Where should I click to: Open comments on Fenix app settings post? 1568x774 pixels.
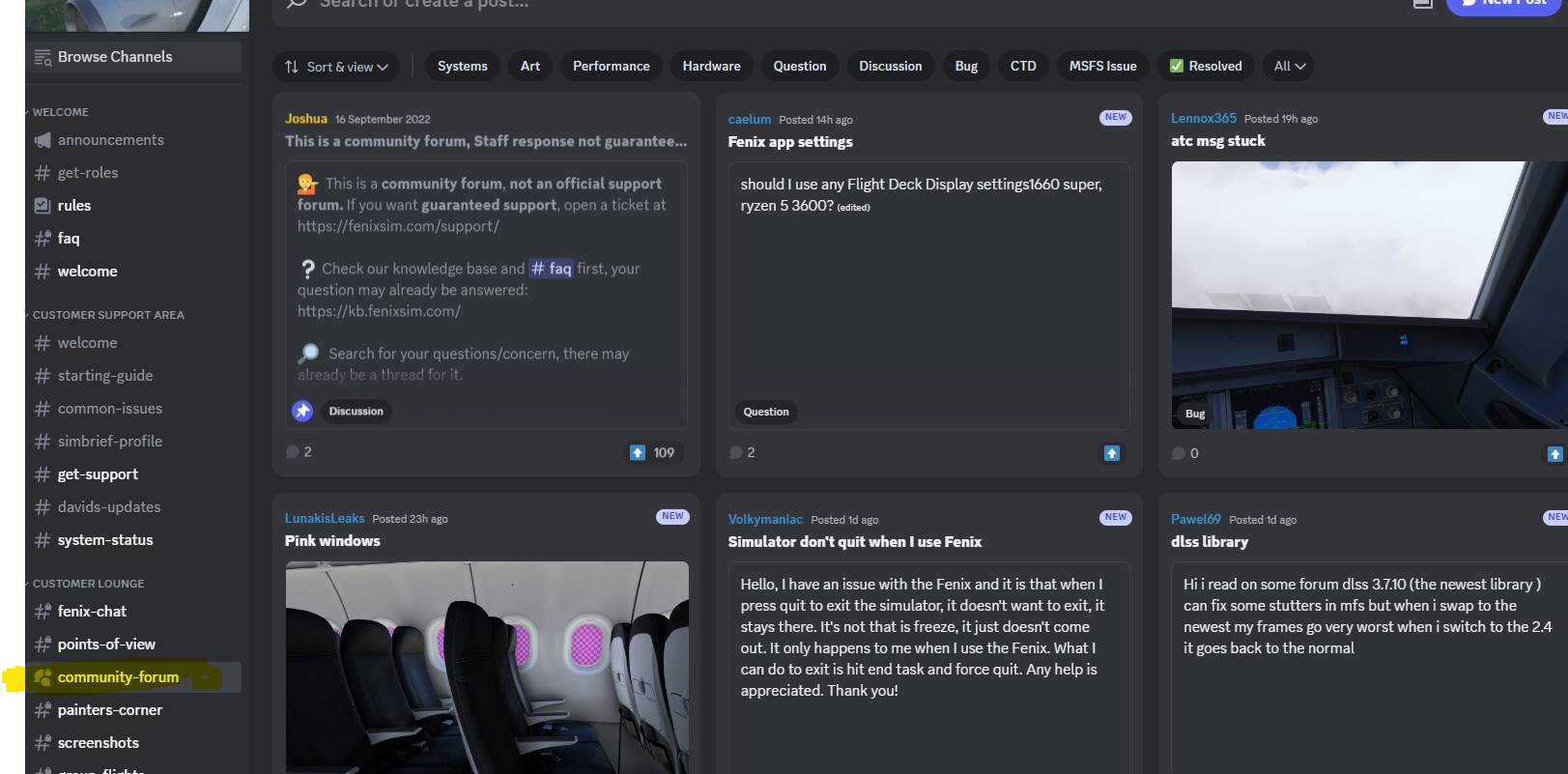(742, 452)
